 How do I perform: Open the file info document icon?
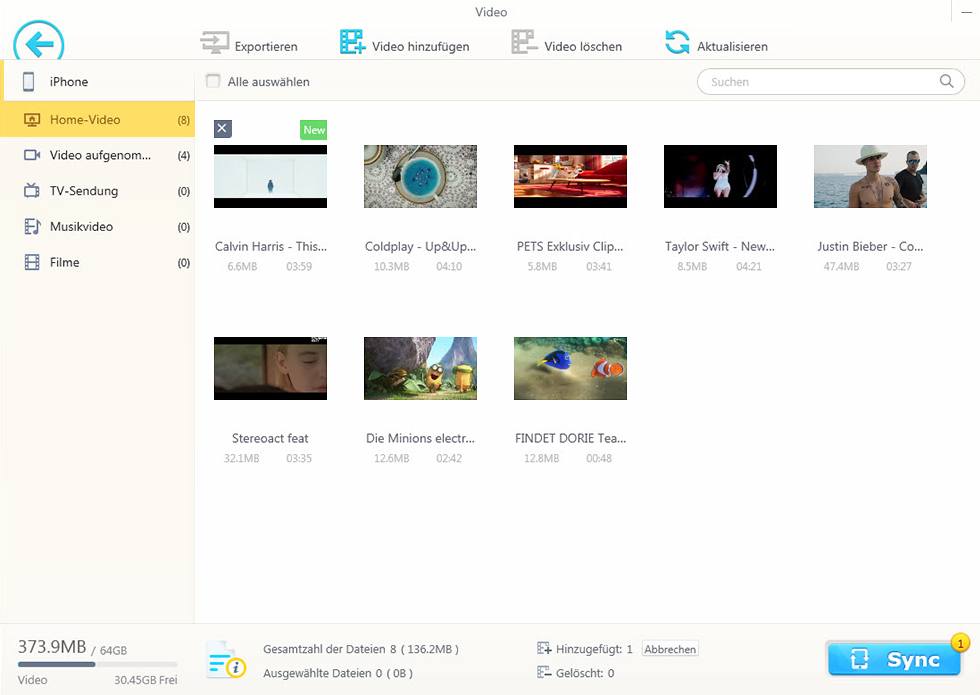(226, 660)
